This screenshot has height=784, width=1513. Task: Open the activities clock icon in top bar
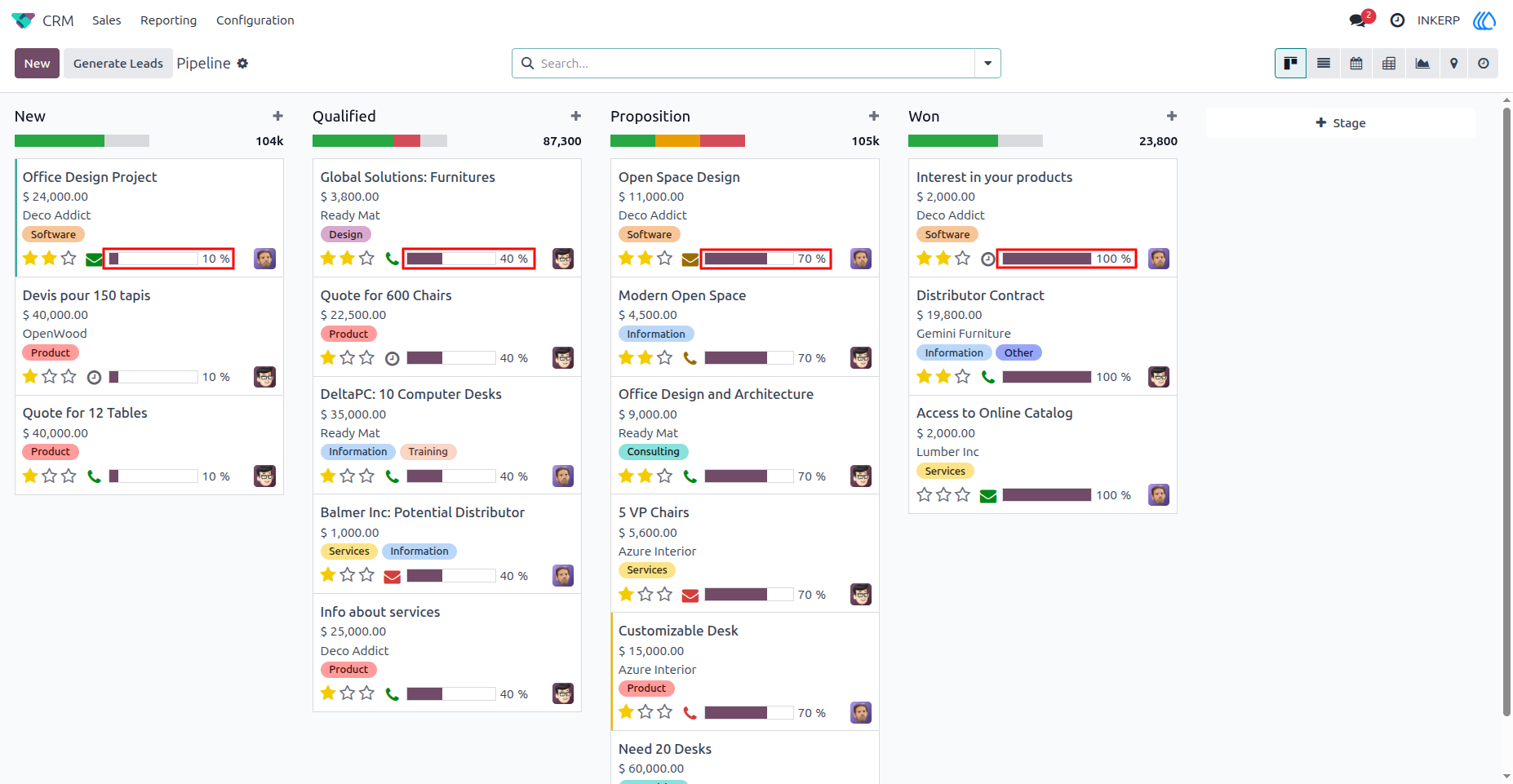tap(1397, 20)
